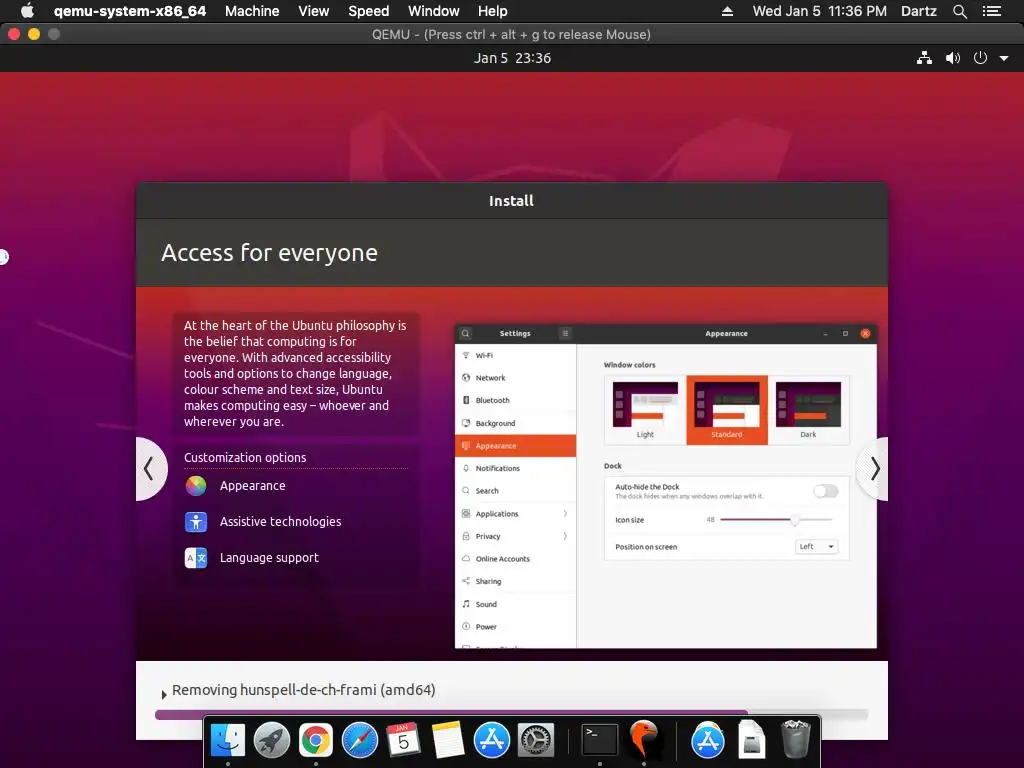This screenshot has width=1024, height=768.
Task: Open the Apple menu
Action: pyautogui.click(x=27, y=11)
